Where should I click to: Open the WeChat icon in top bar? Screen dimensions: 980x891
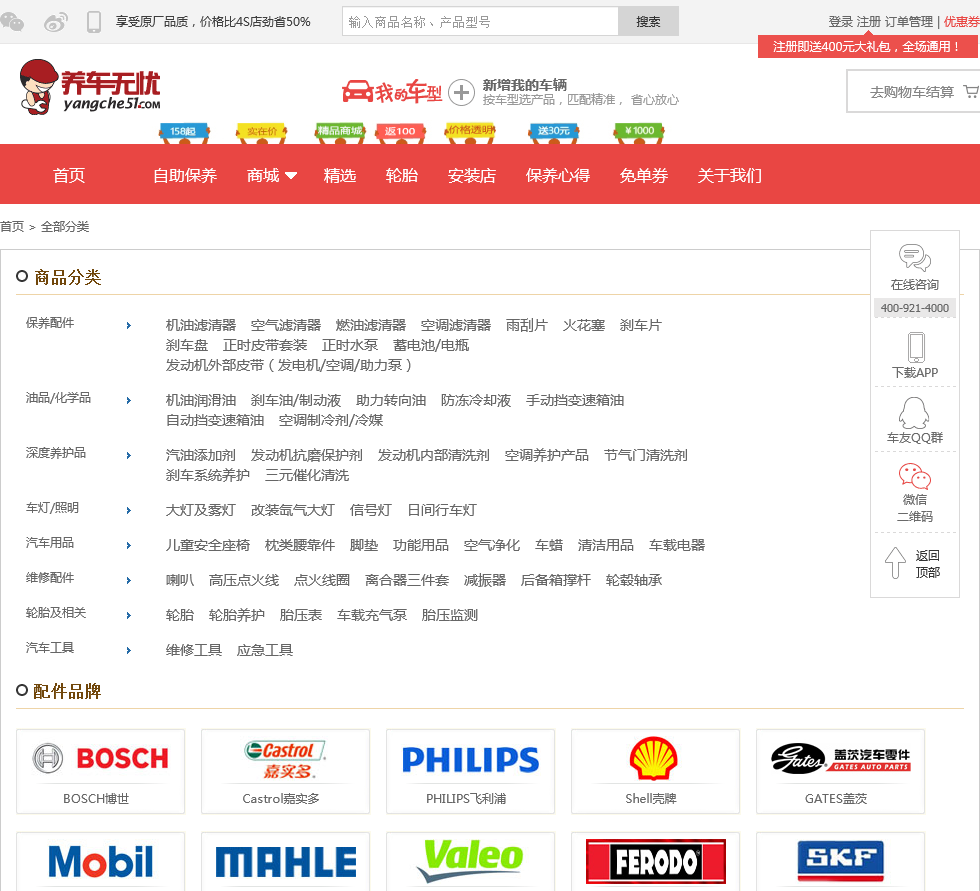12,22
